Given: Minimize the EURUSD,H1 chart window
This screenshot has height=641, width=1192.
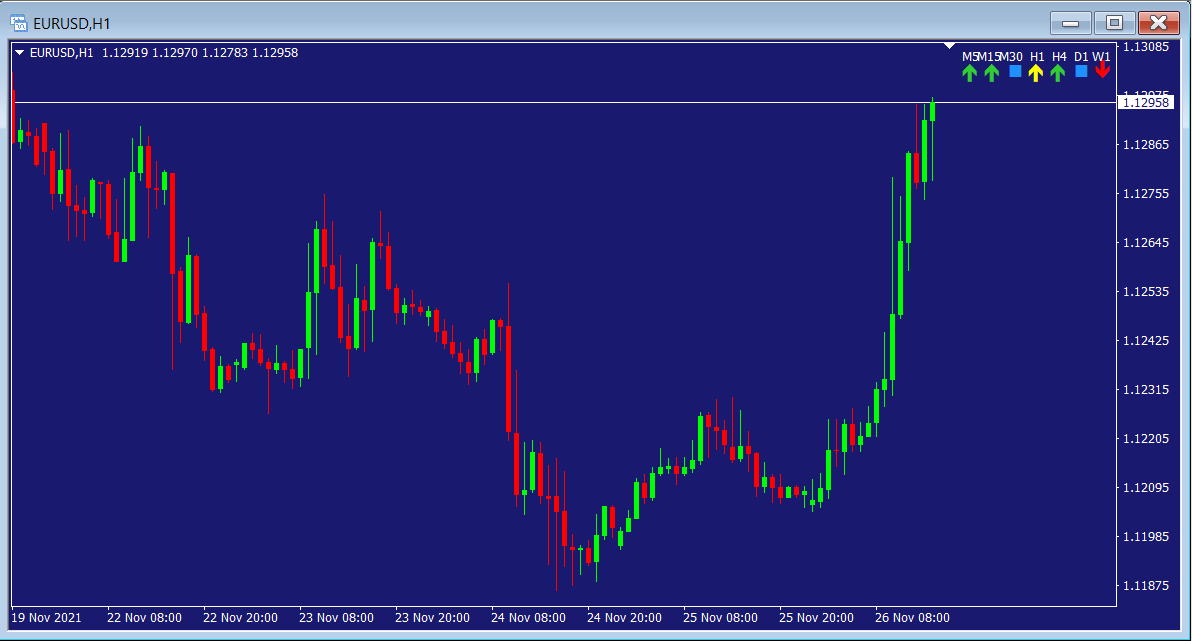Looking at the screenshot, I should tap(1071, 22).
